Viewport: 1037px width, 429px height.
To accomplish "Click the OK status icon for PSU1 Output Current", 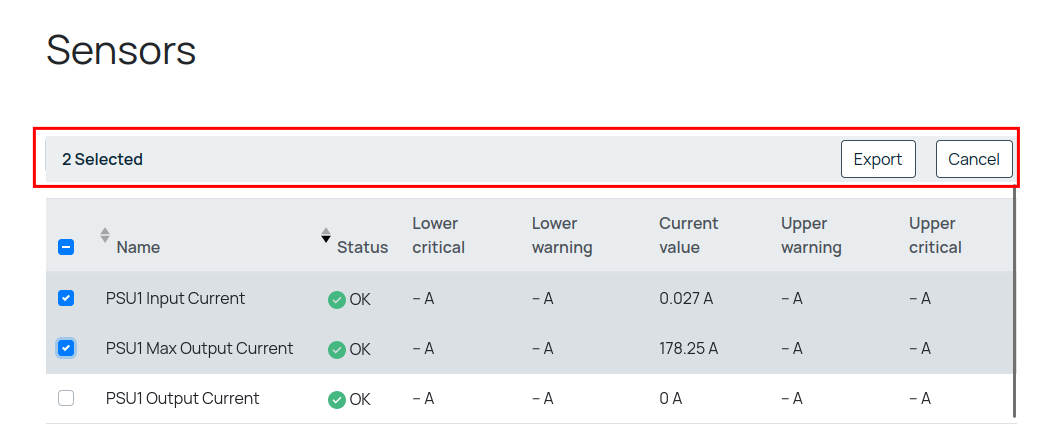I will click(337, 399).
